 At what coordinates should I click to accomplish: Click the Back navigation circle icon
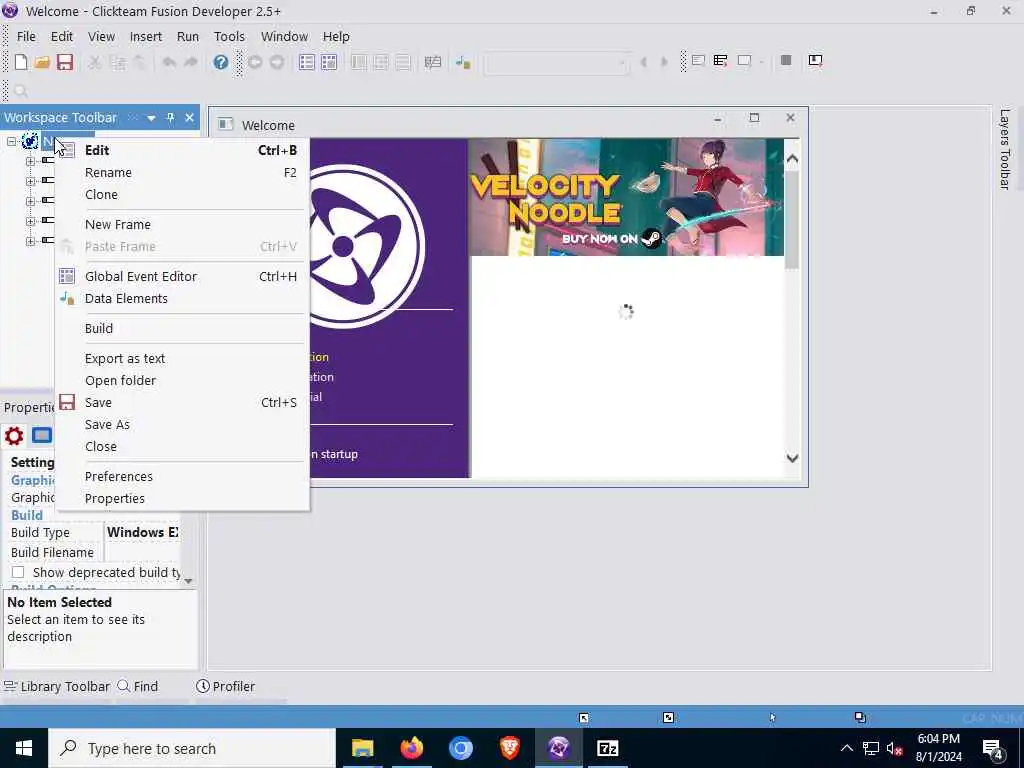[x=255, y=62]
